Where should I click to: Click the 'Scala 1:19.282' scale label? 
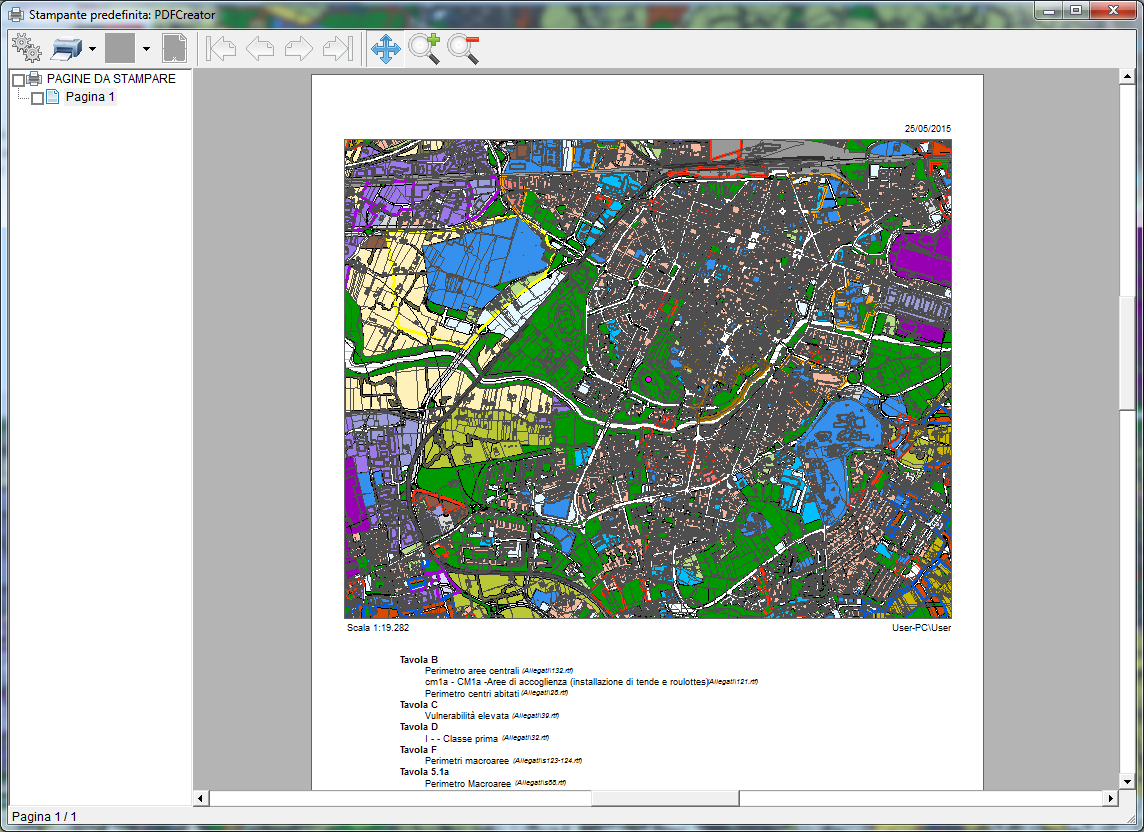378,628
